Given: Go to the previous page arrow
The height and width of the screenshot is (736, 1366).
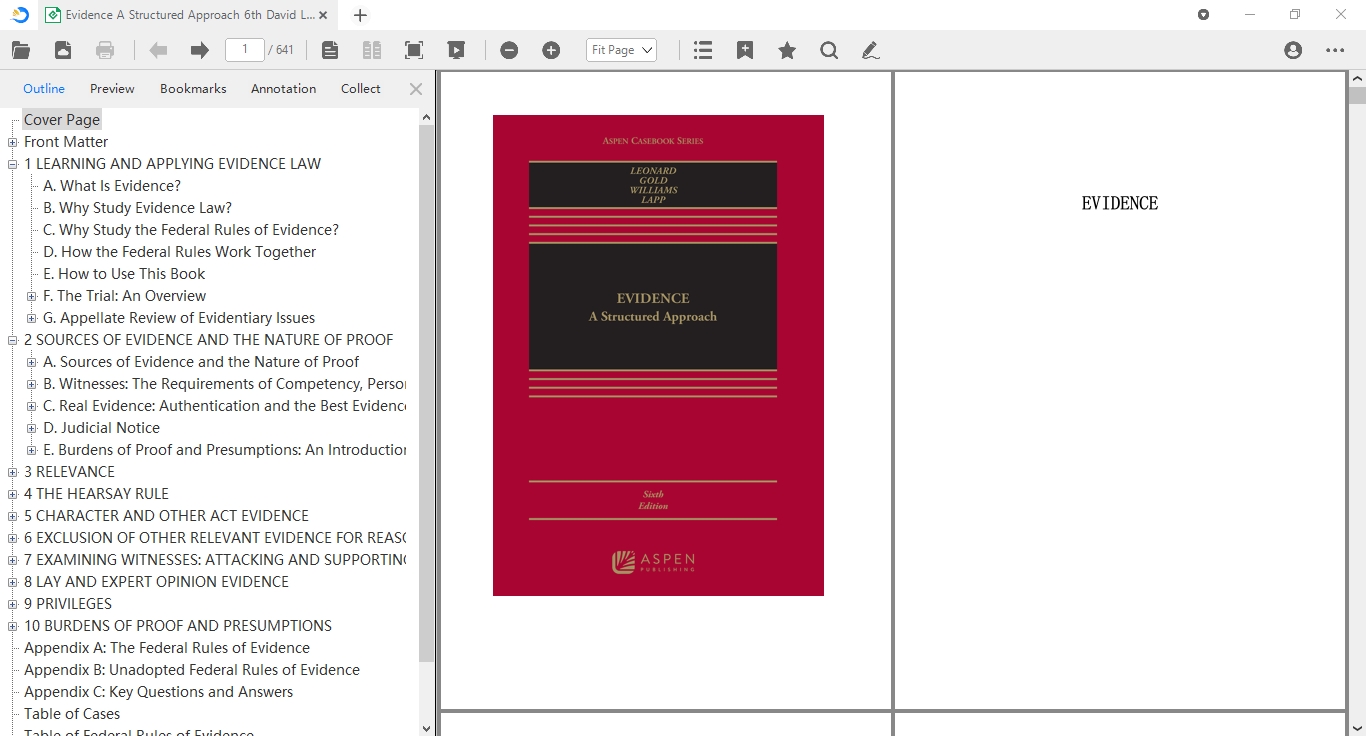Looking at the screenshot, I should pyautogui.click(x=157, y=50).
